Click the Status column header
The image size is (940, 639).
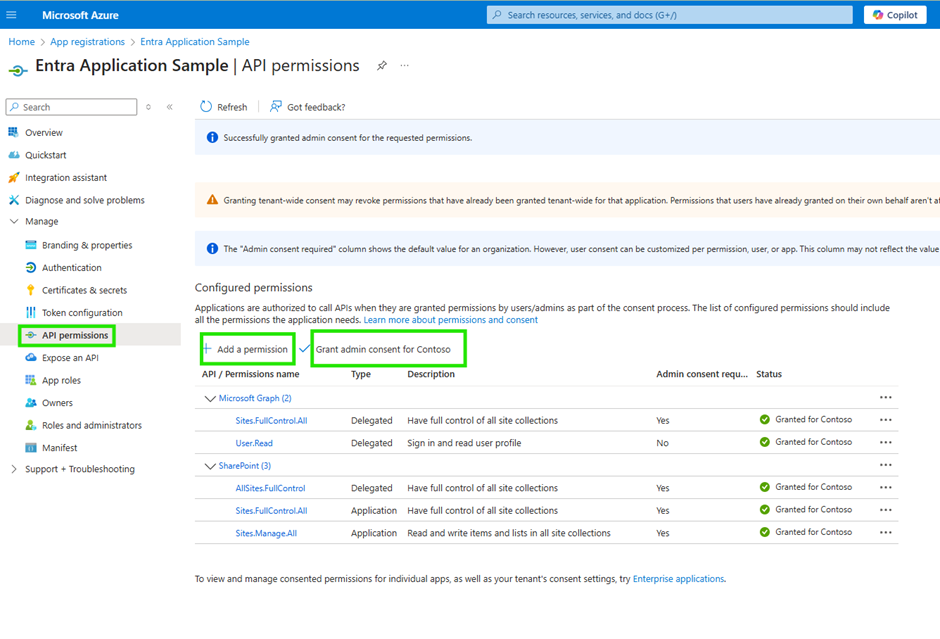point(769,374)
